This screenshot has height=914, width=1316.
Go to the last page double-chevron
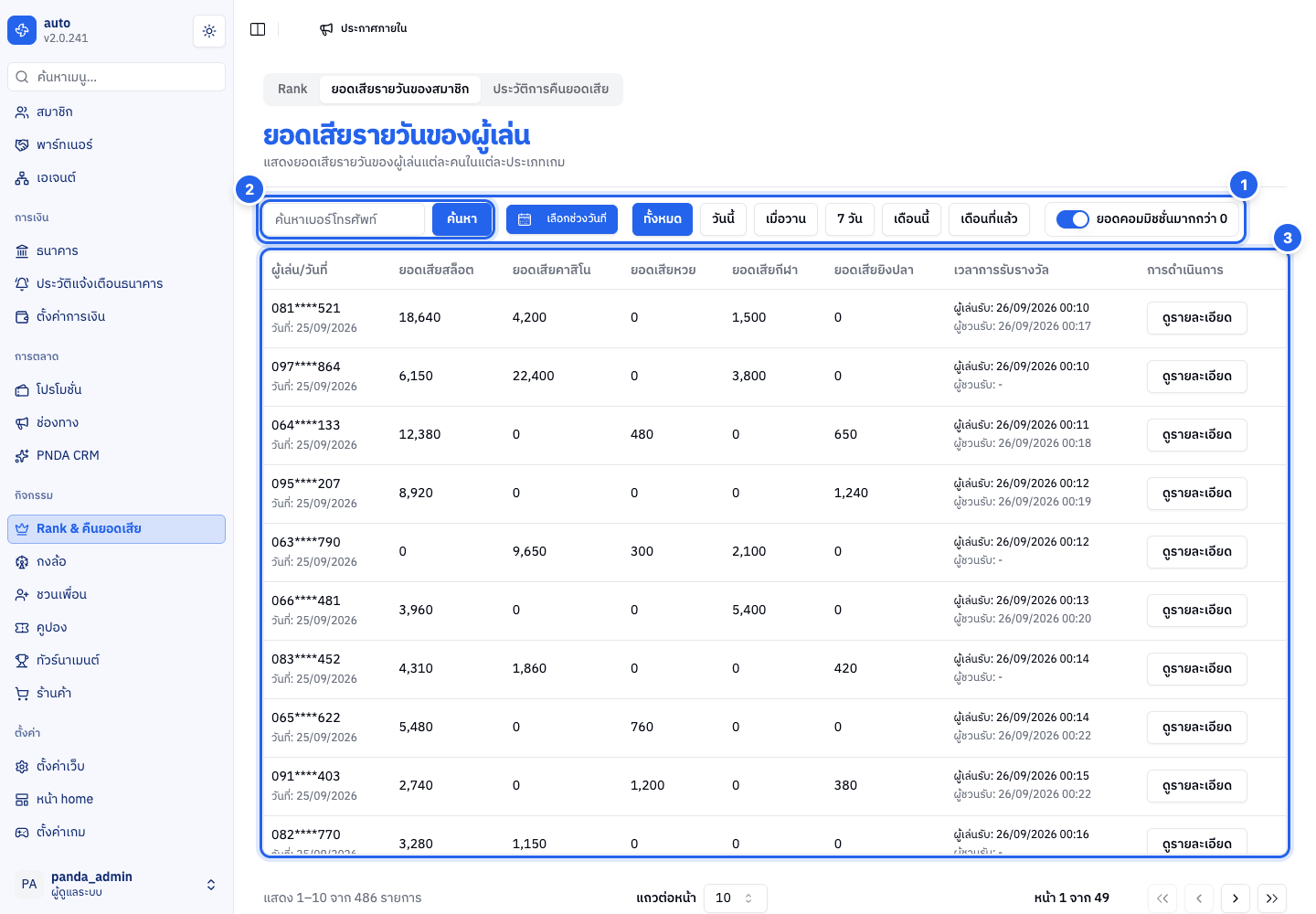(1272, 898)
